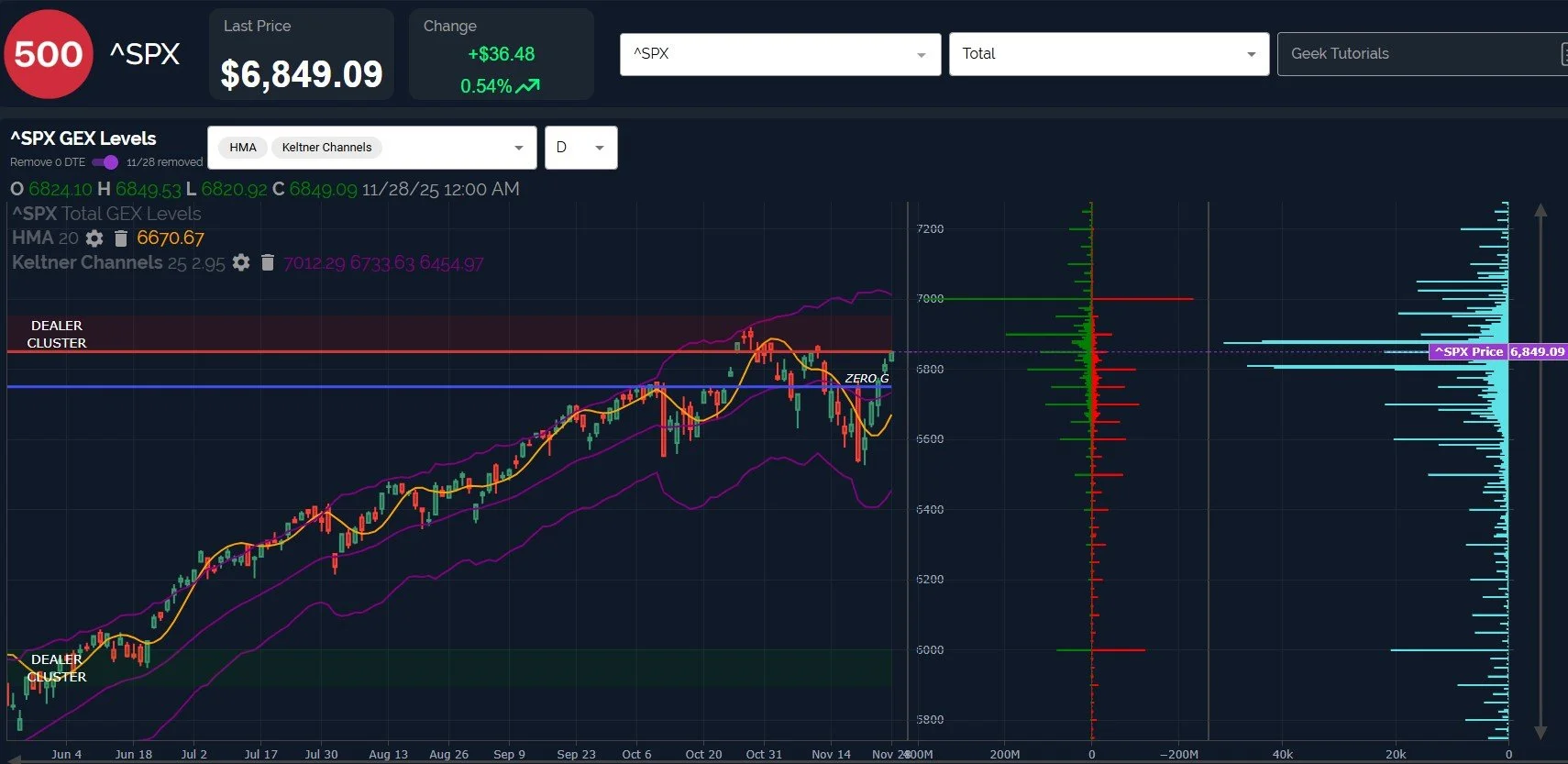1568x764 pixels.
Task: Expand the indicators multi-select dropdown arrow
Action: point(519,148)
